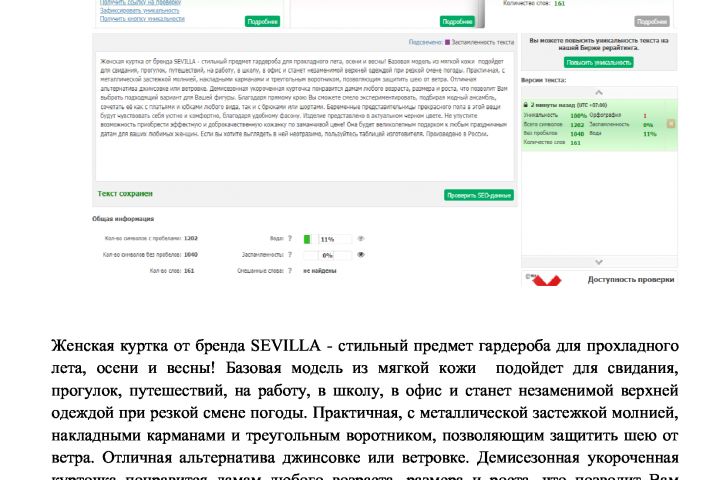Open the 'Получить кнопку уникальности' link
Viewport: 720px width, 480px height.
pos(142,19)
